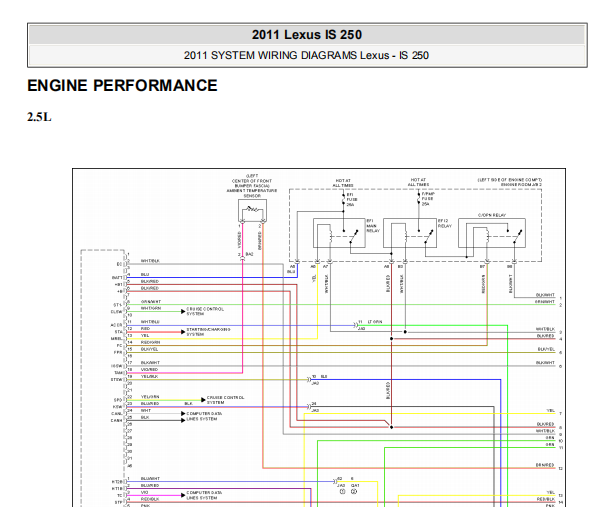Click the YEL/GRN wire label at pin 22

click(150, 397)
